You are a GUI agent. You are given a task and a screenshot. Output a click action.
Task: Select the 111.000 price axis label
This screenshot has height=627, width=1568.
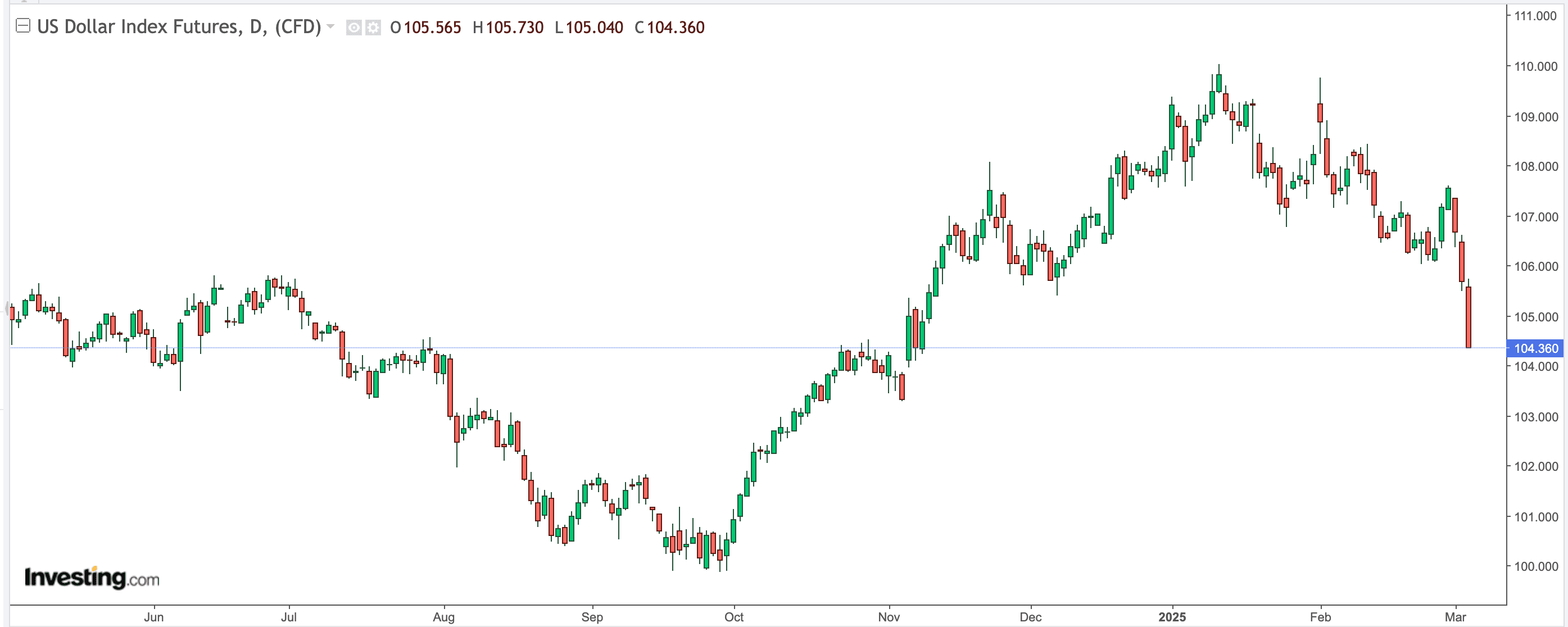pyautogui.click(x=1537, y=17)
